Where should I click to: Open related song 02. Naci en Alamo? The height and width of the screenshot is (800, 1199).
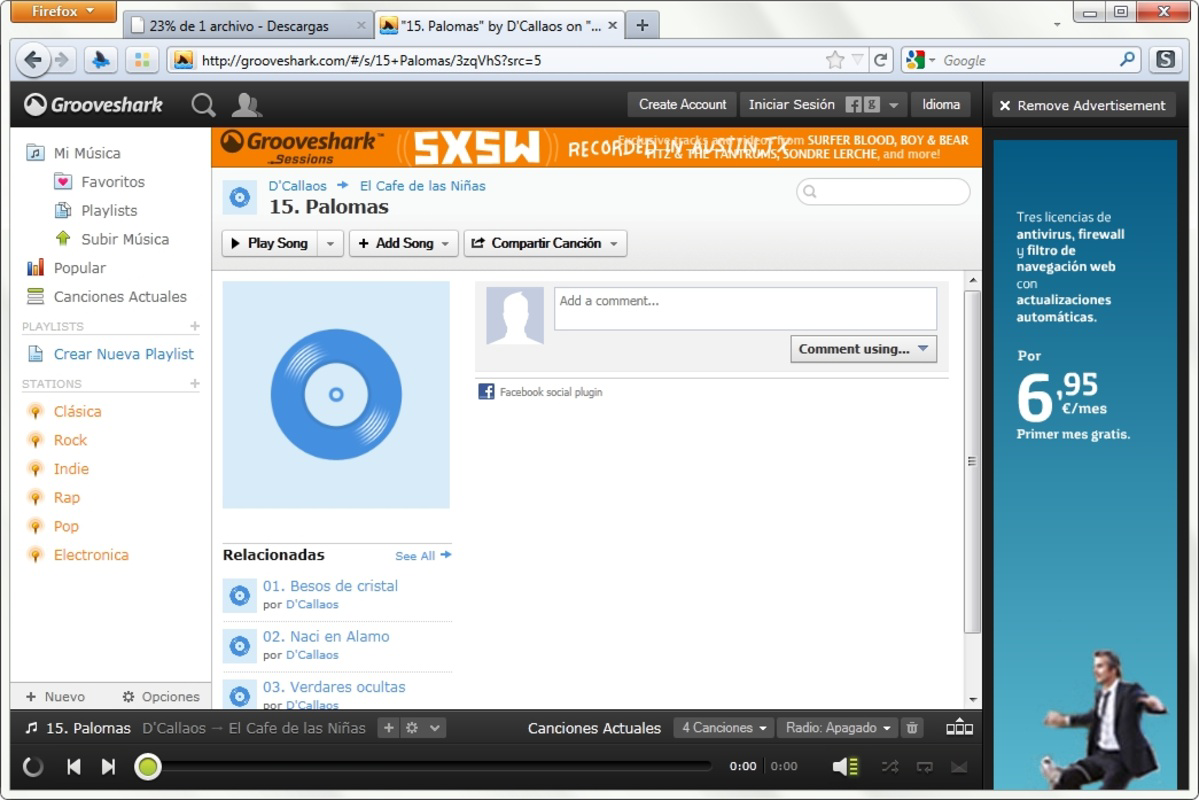click(x=326, y=636)
